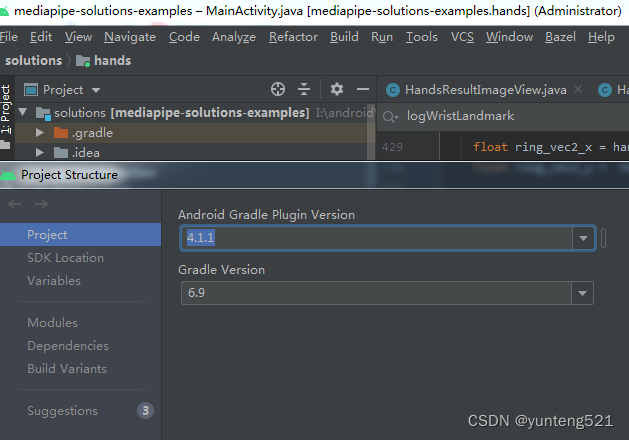Open the Window menu
Image resolution: width=629 pixels, height=440 pixels.
509,37
